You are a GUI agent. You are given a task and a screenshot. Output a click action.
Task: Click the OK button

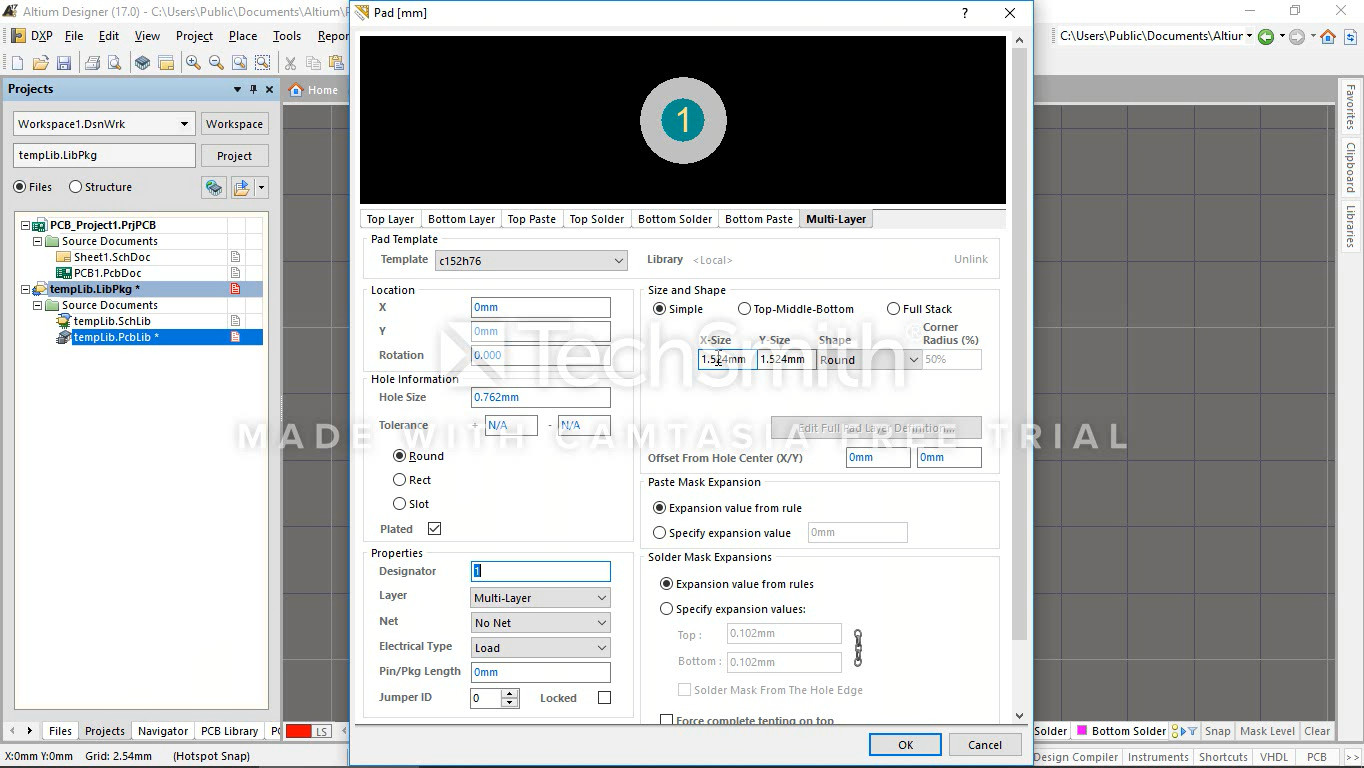[x=905, y=745]
